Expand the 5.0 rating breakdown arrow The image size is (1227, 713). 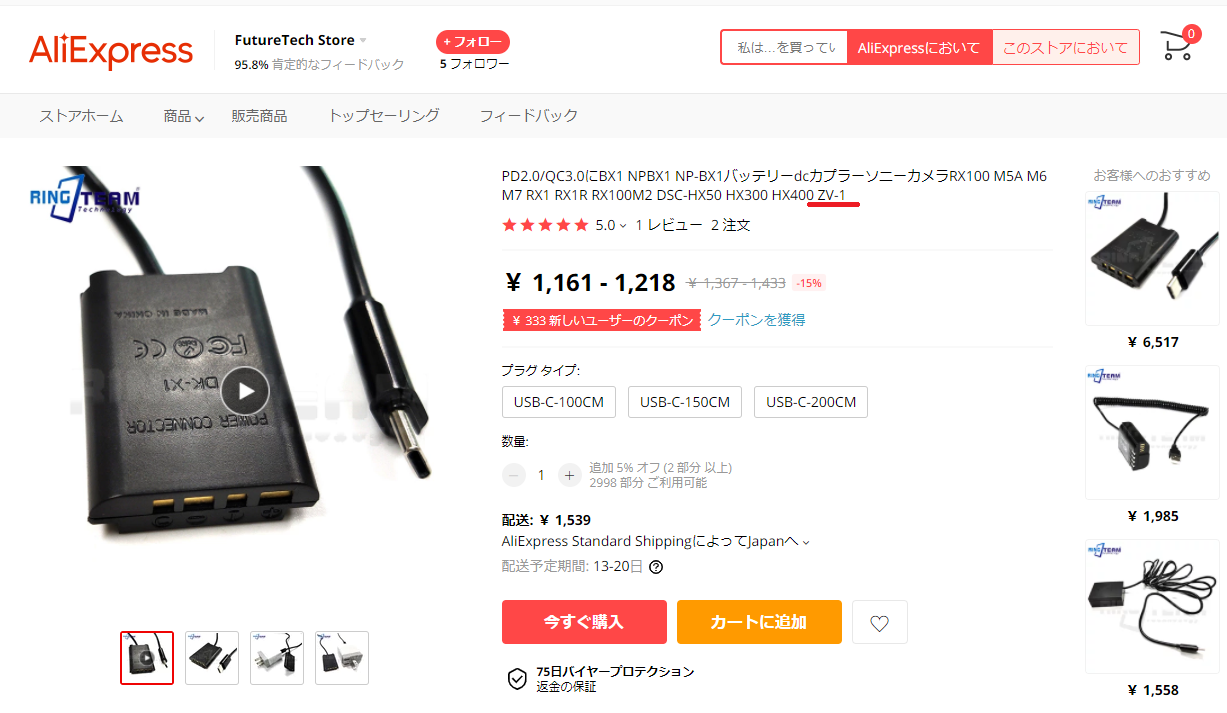tap(623, 226)
